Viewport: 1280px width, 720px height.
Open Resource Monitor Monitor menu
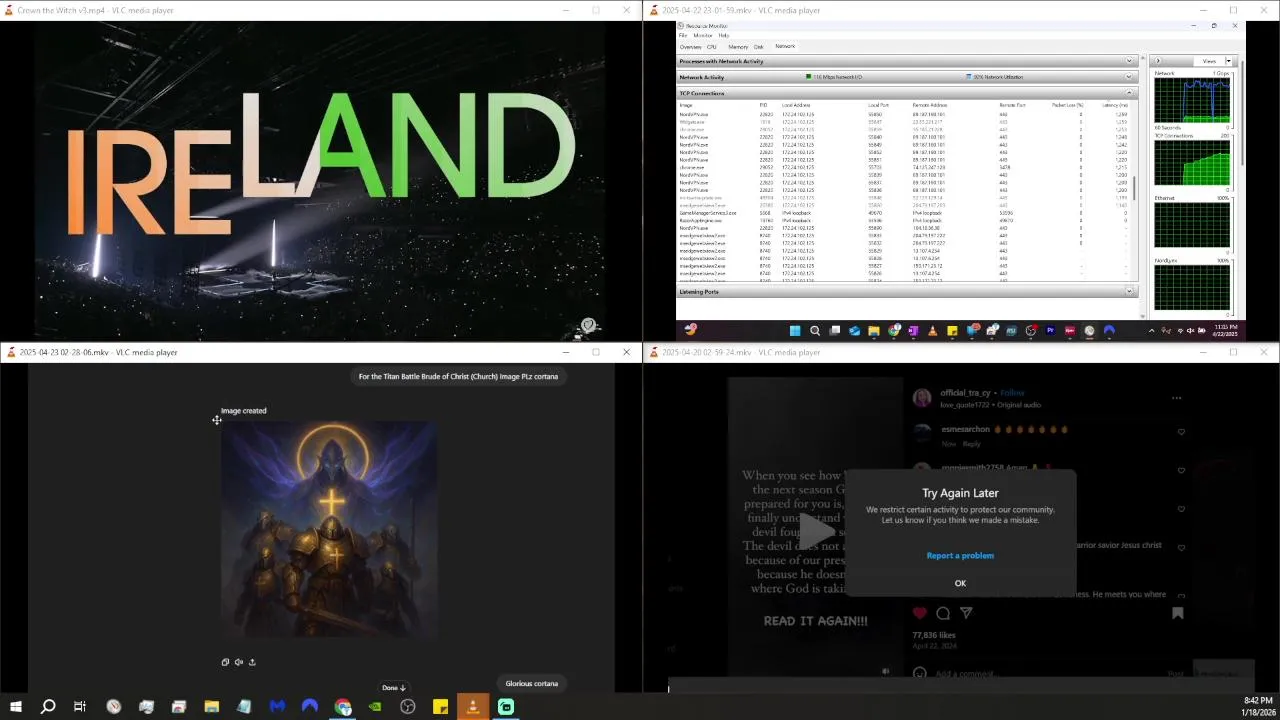703,35
